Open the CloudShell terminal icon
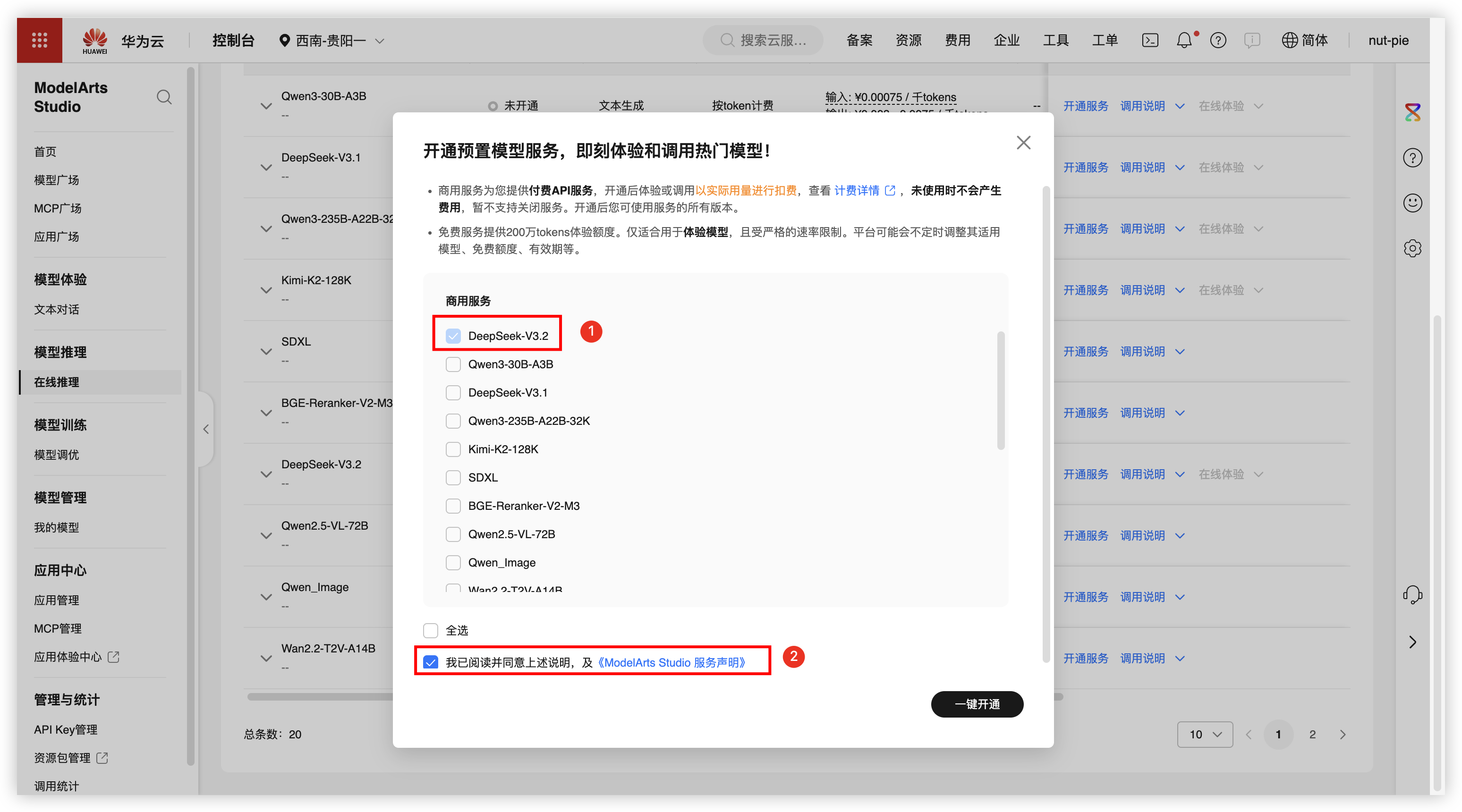The height and width of the screenshot is (812, 1462). 1150,40
